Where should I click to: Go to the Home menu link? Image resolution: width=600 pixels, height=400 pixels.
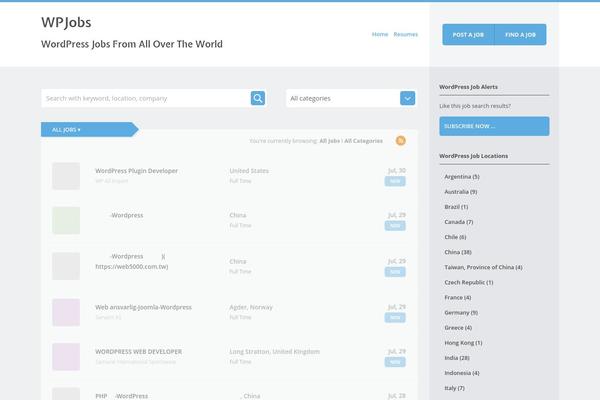pos(380,34)
